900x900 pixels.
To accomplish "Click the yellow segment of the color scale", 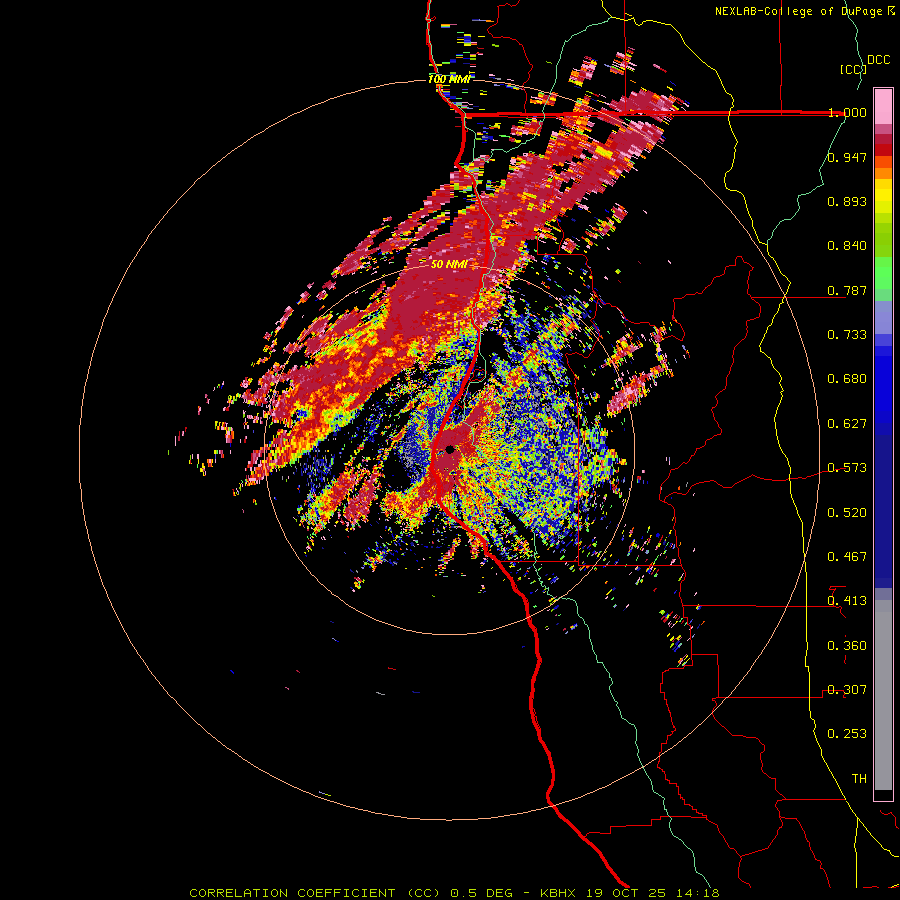I will tap(883, 196).
